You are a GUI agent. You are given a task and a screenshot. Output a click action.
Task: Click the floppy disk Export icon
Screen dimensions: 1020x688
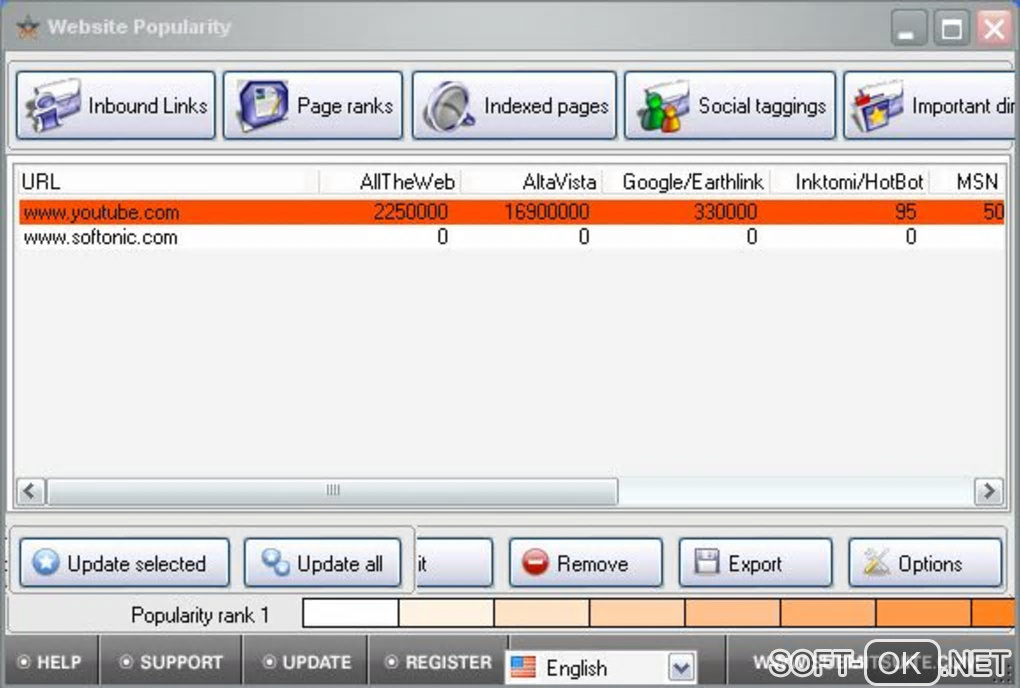point(706,562)
